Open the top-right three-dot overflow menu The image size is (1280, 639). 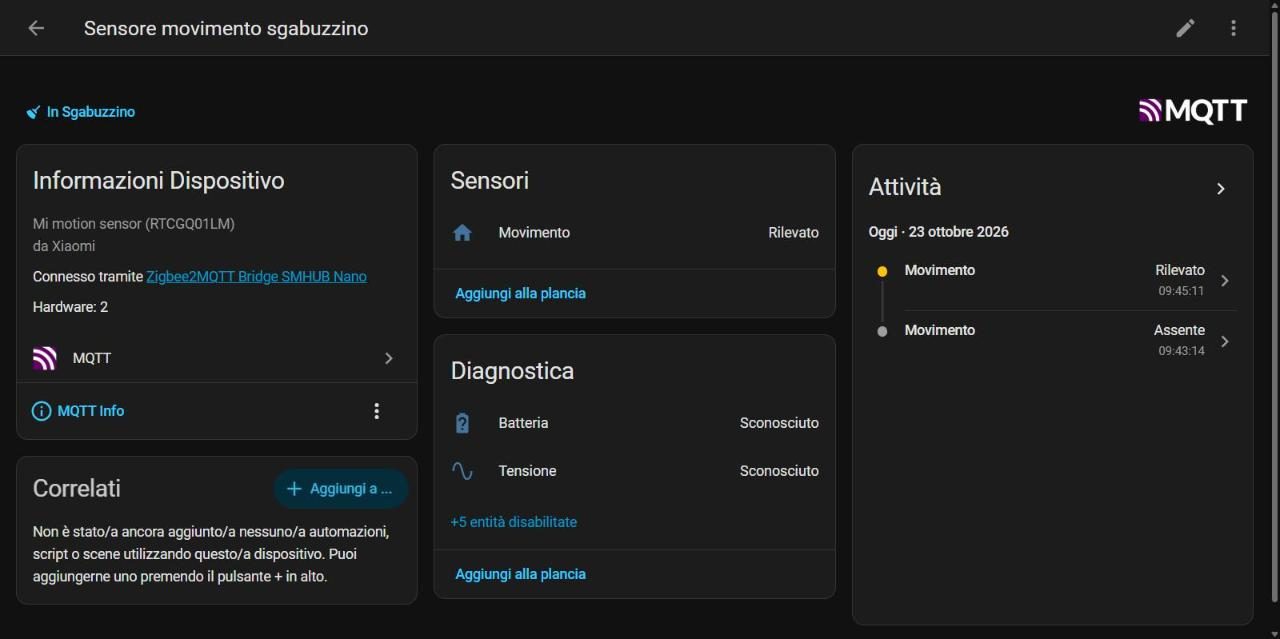(x=1233, y=28)
